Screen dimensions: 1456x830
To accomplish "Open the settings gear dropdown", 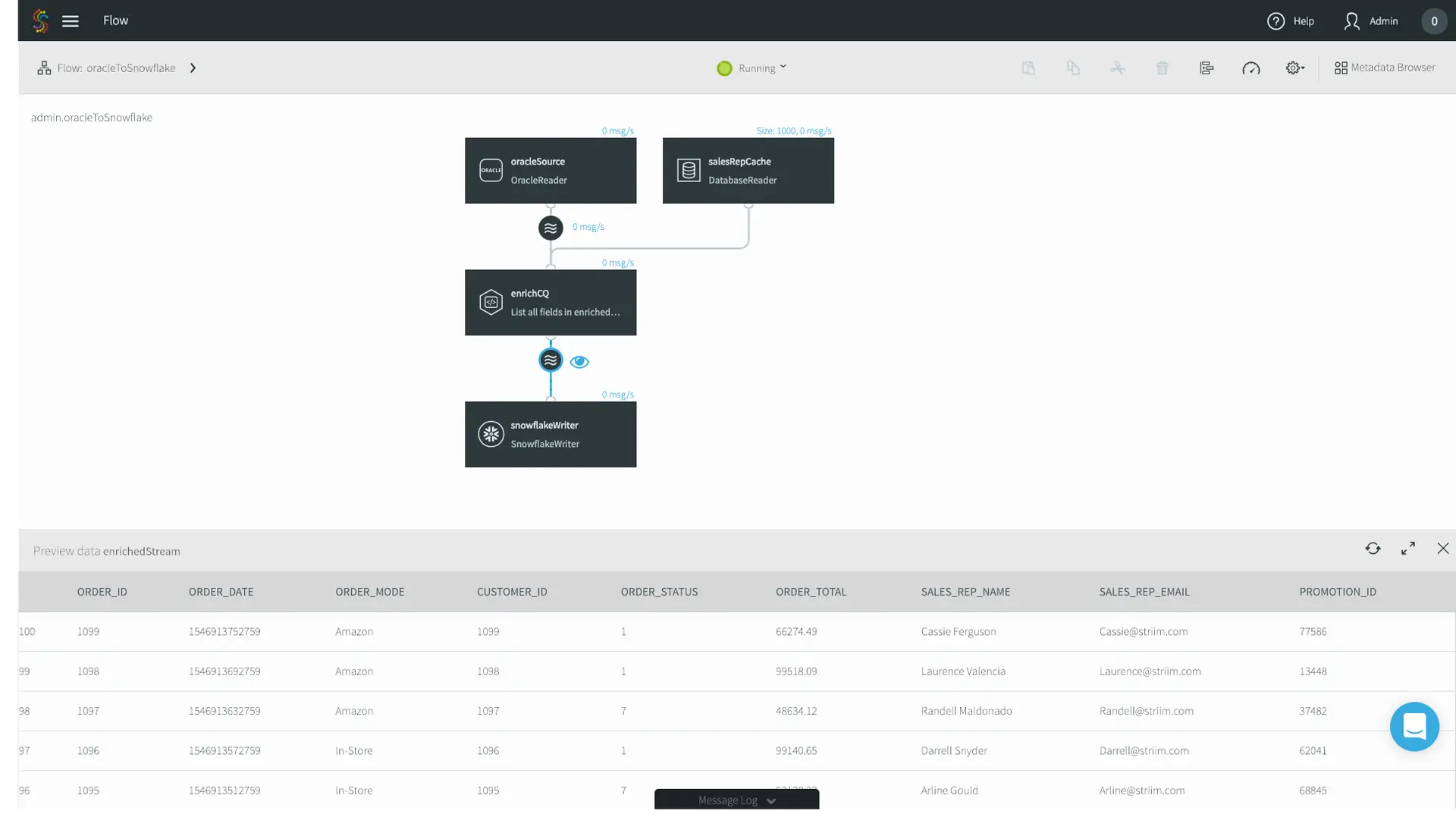I will [1295, 68].
